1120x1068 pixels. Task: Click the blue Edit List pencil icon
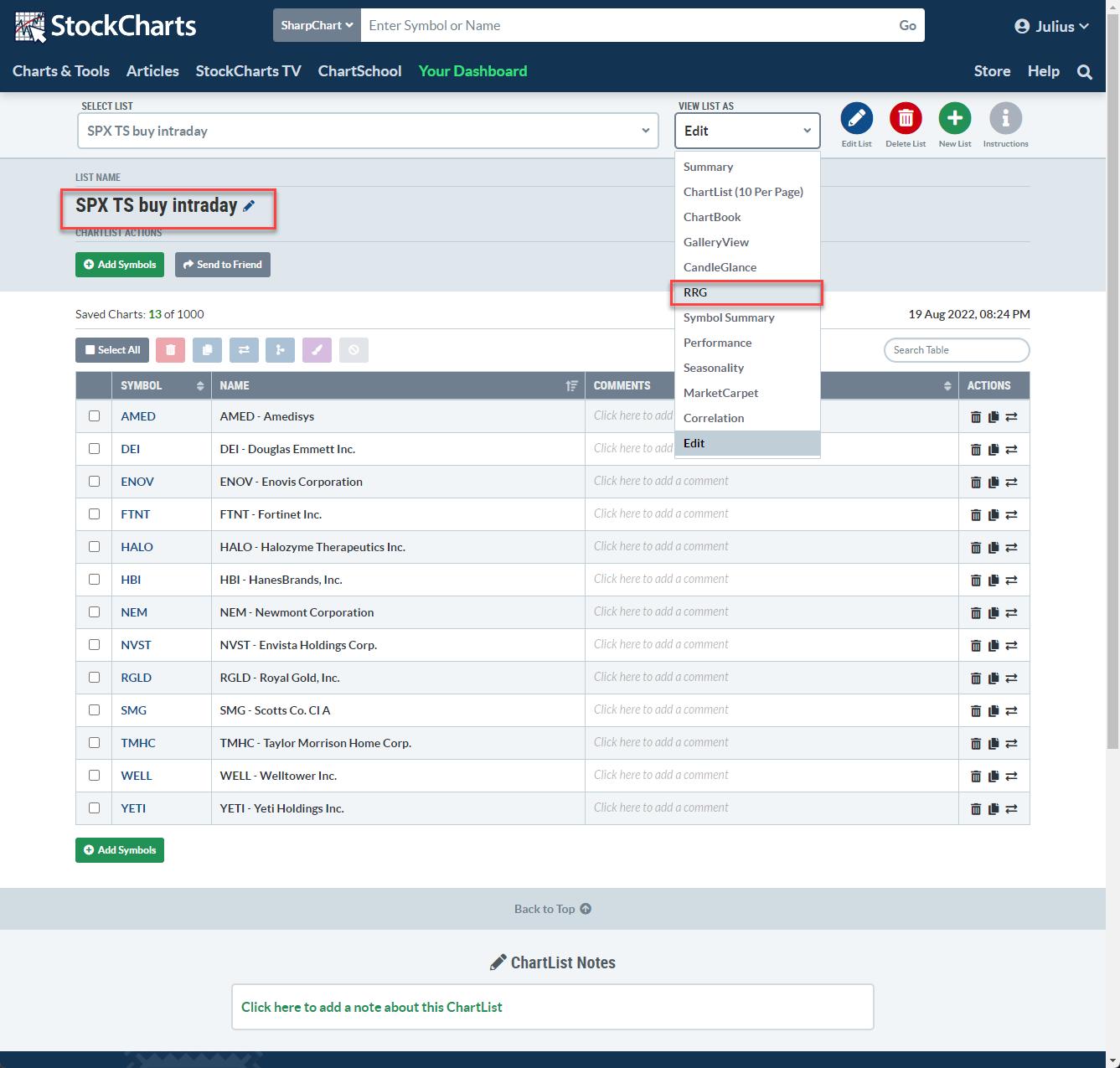pos(856,119)
